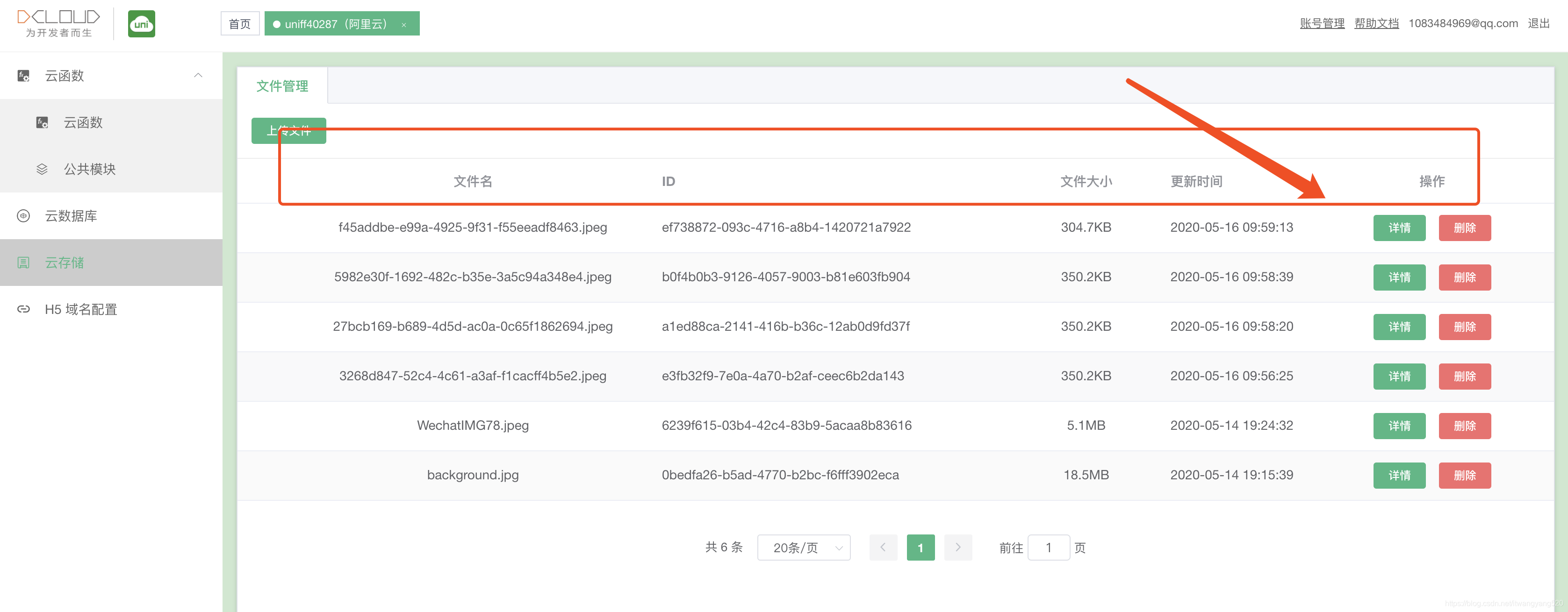Click the 云数据库 database icon
This screenshot has height=612, width=1568.
(x=23, y=216)
